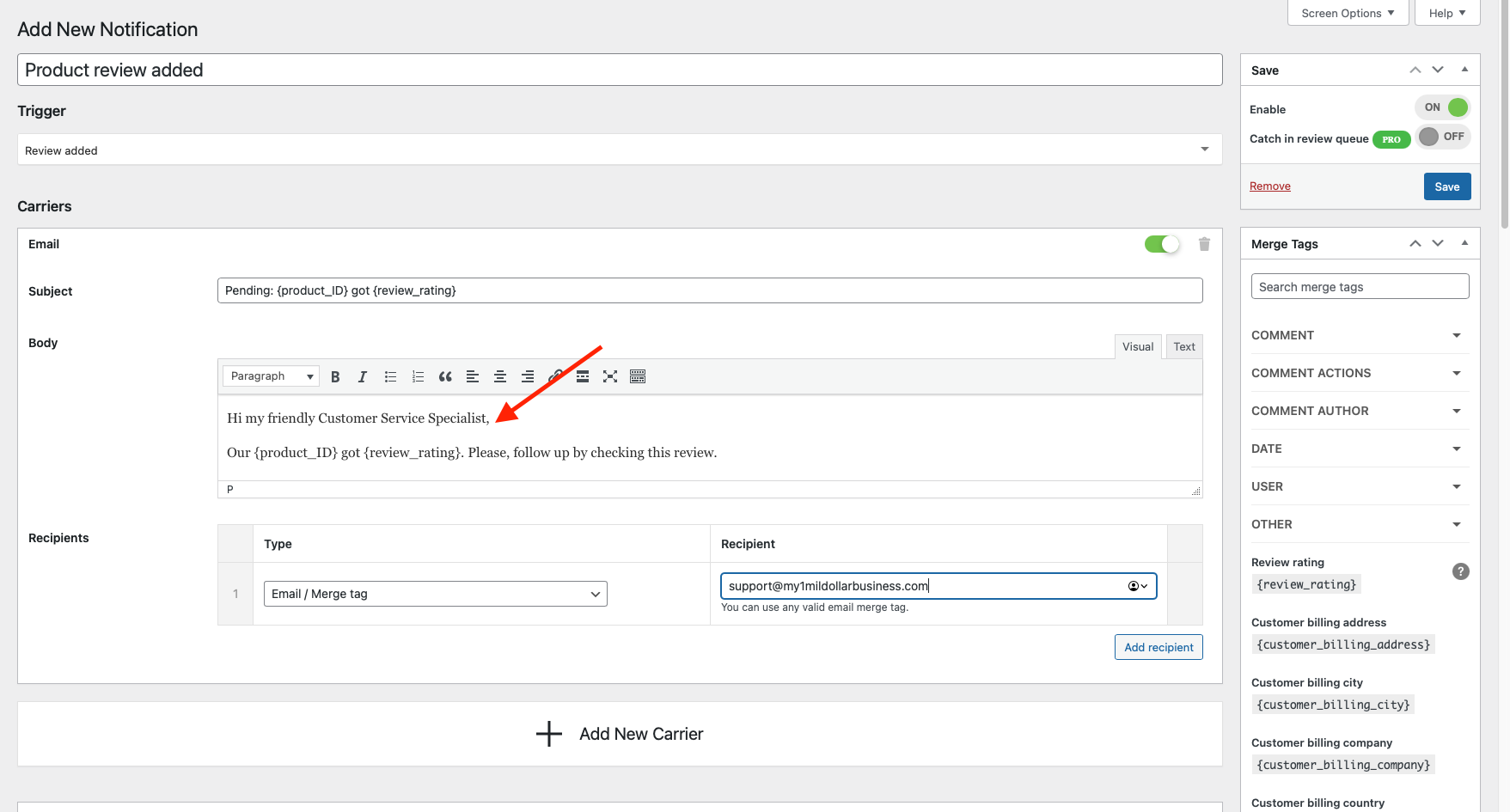Open the Screen Options menu
The height and width of the screenshot is (812, 1510).
pyautogui.click(x=1347, y=13)
